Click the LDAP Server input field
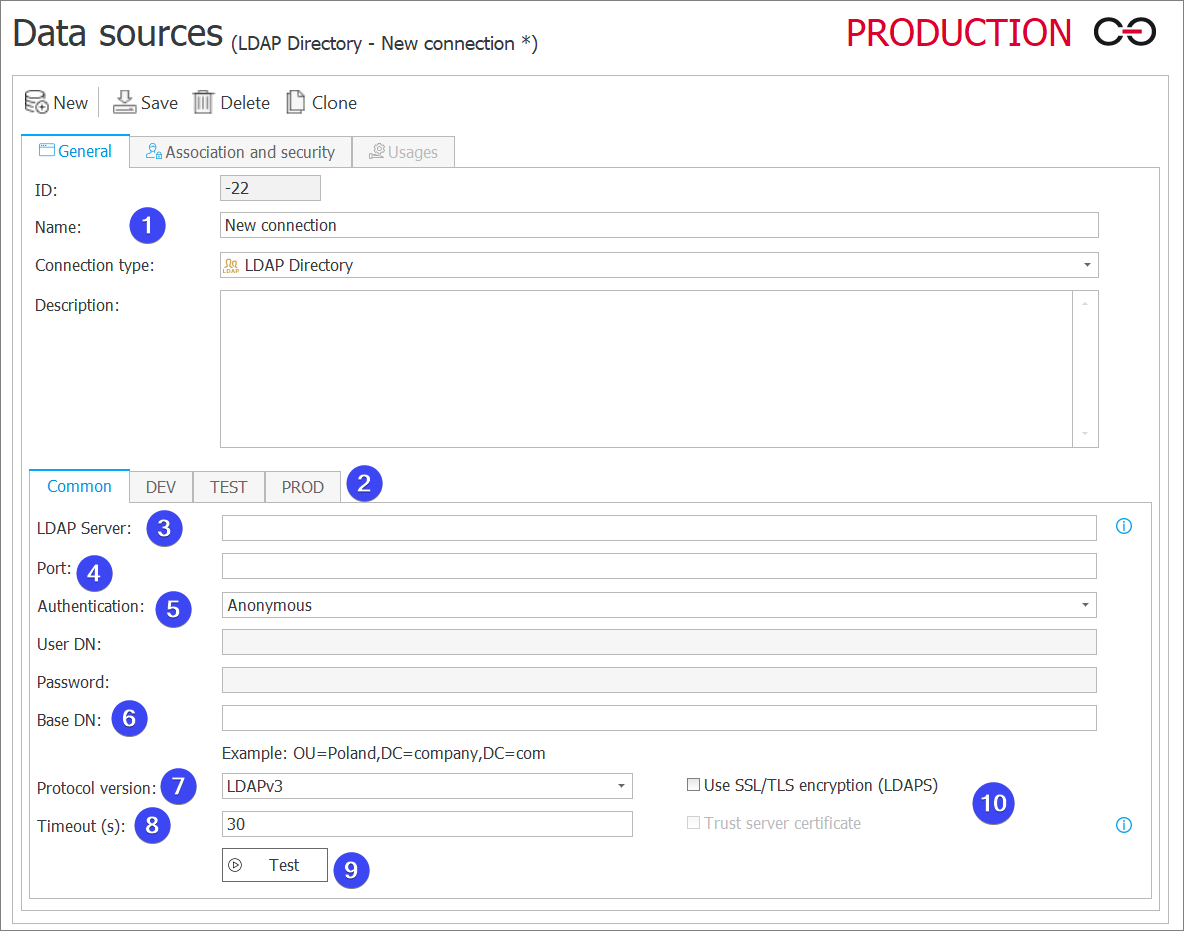Viewport: 1184px width, 931px height. coord(659,528)
